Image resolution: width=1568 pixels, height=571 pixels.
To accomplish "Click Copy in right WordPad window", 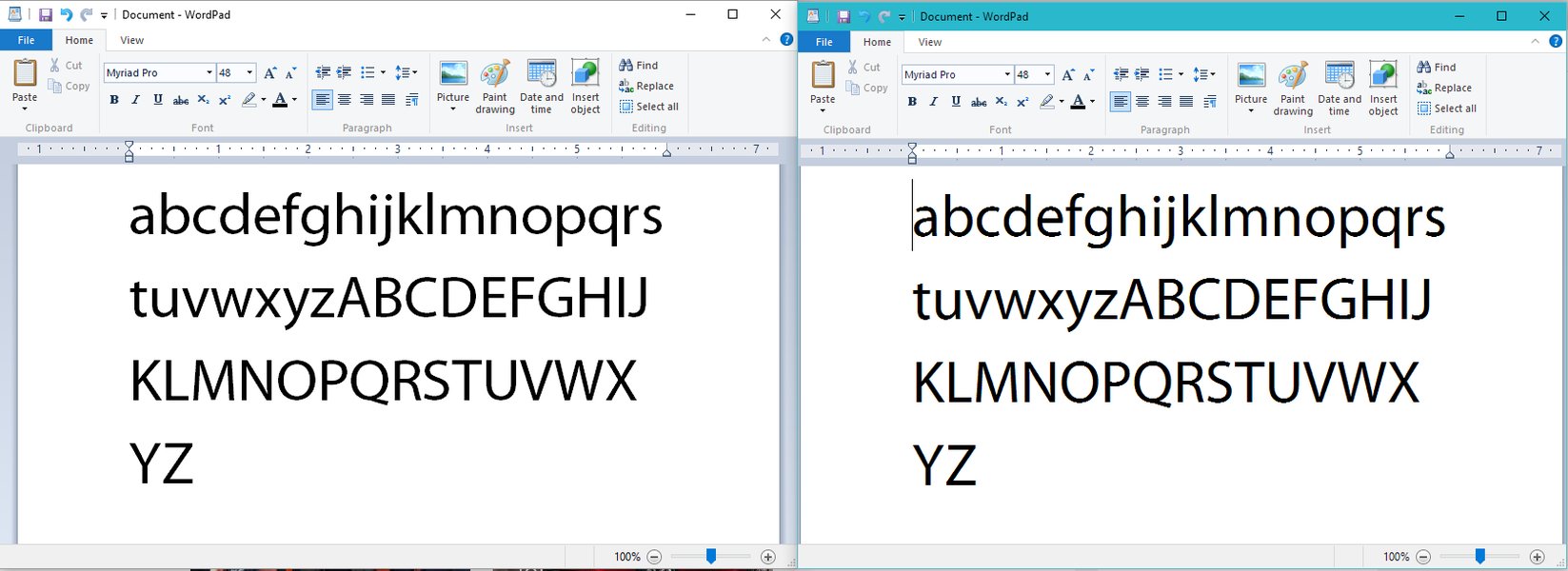I will pos(867,89).
